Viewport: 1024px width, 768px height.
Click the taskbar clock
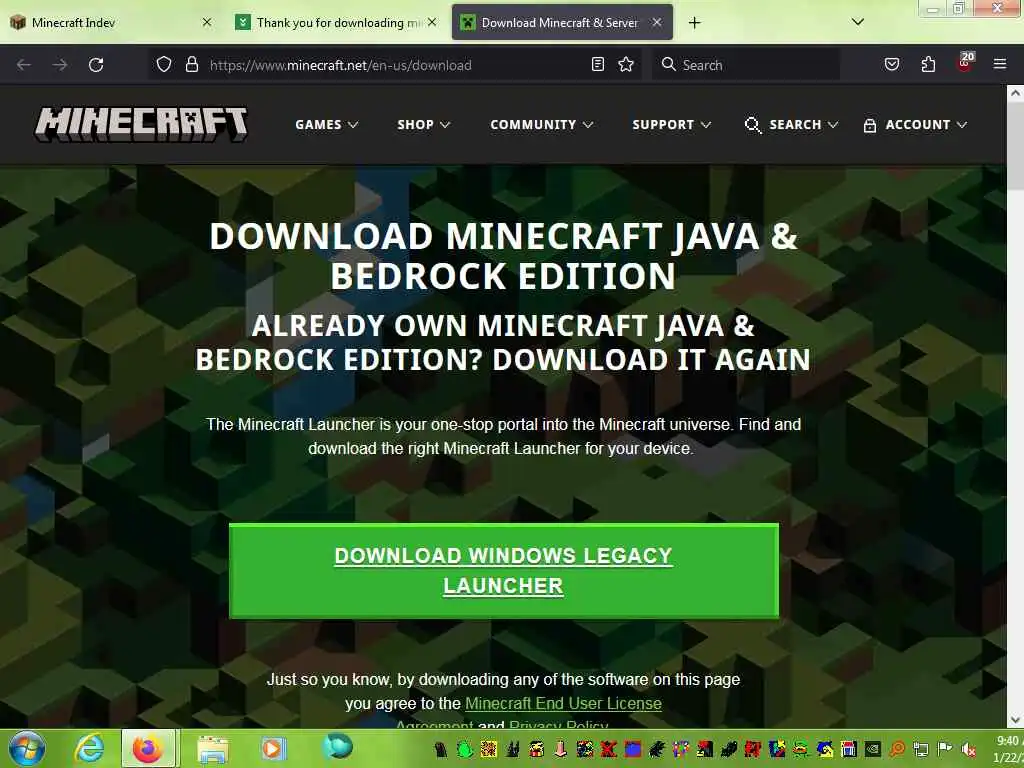click(1008, 749)
